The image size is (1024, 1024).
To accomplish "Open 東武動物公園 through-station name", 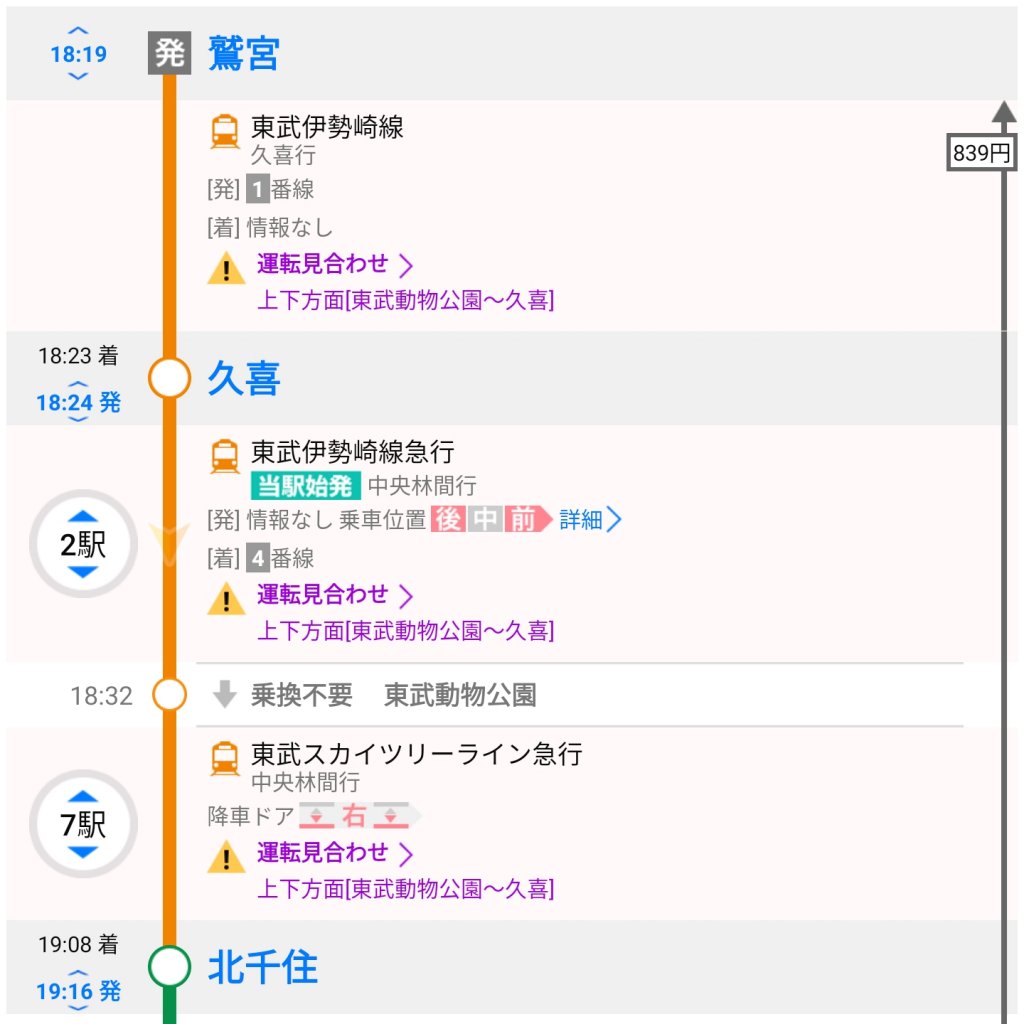I will [460, 695].
